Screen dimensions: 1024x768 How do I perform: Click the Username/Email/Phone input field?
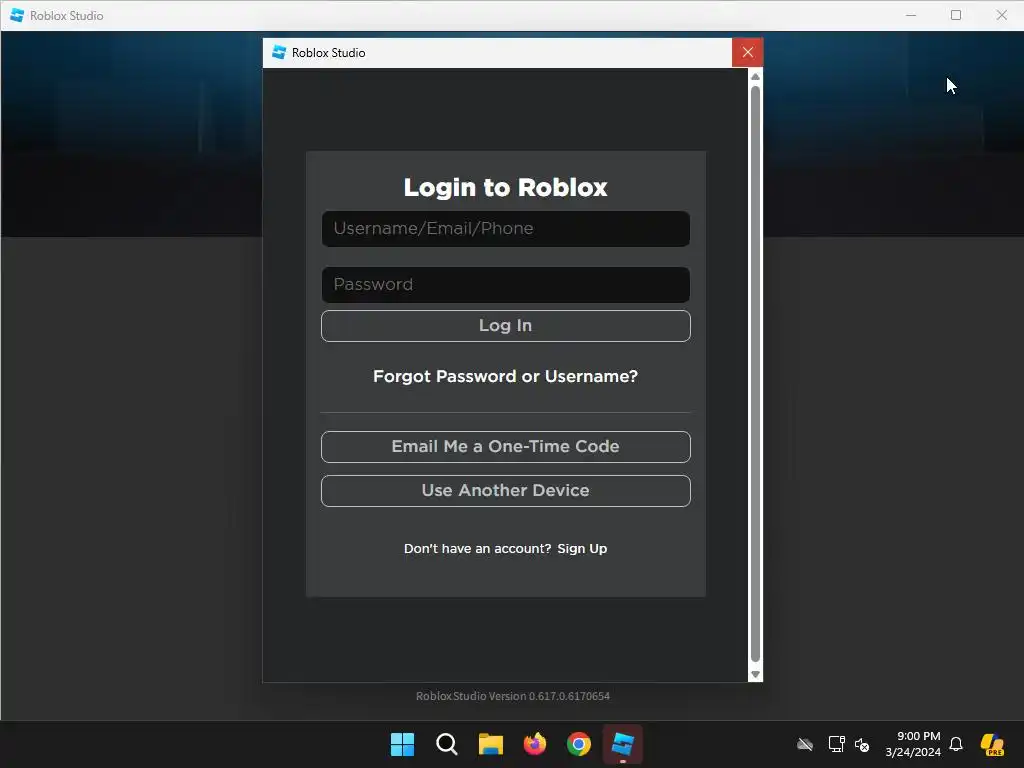505,229
